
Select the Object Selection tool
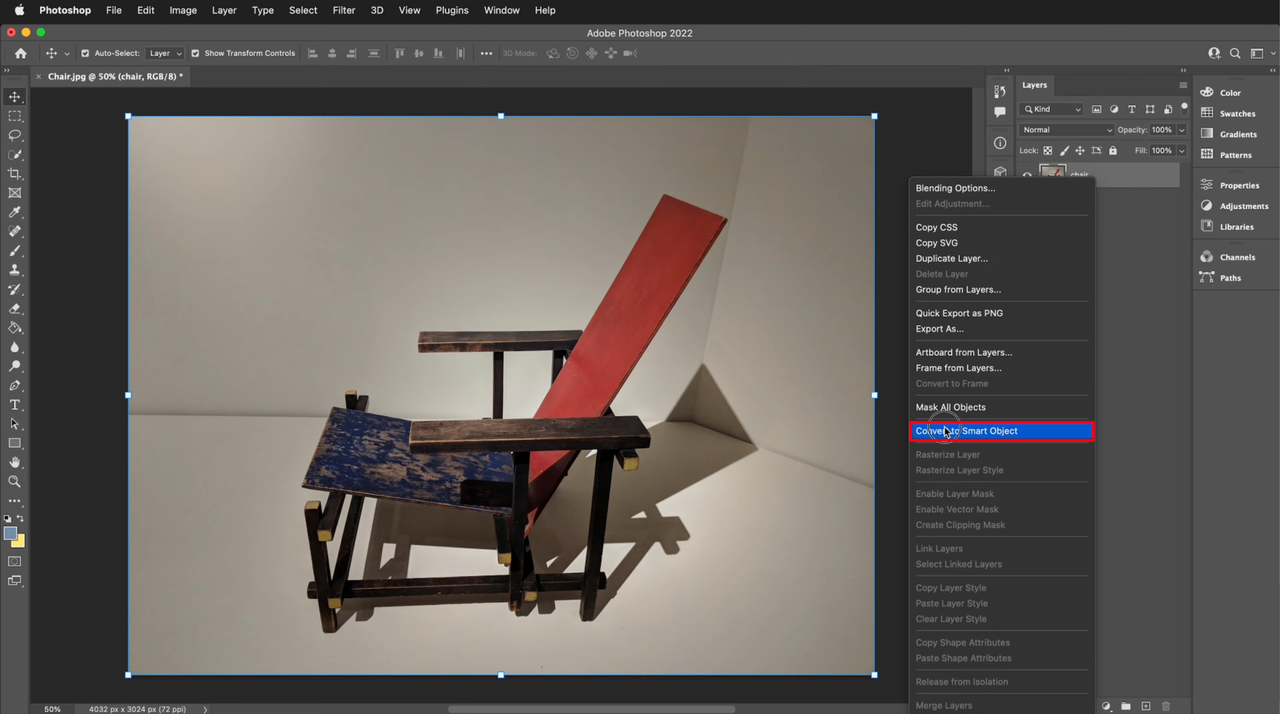tap(15, 154)
